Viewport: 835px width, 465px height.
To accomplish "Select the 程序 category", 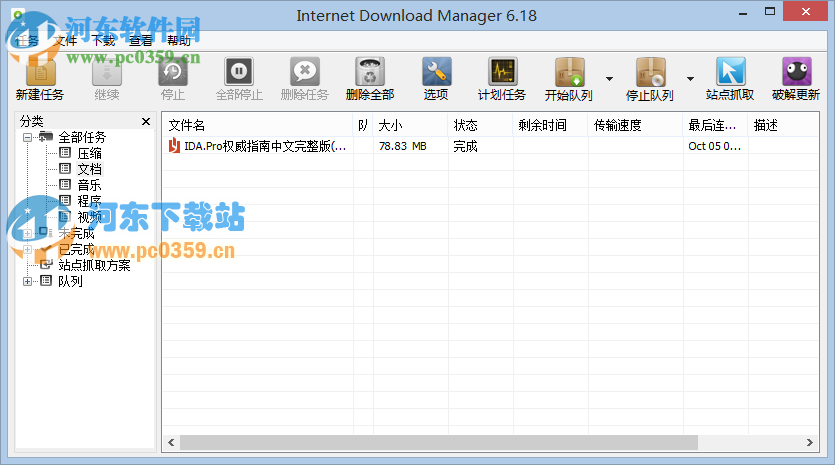I will tap(89, 201).
